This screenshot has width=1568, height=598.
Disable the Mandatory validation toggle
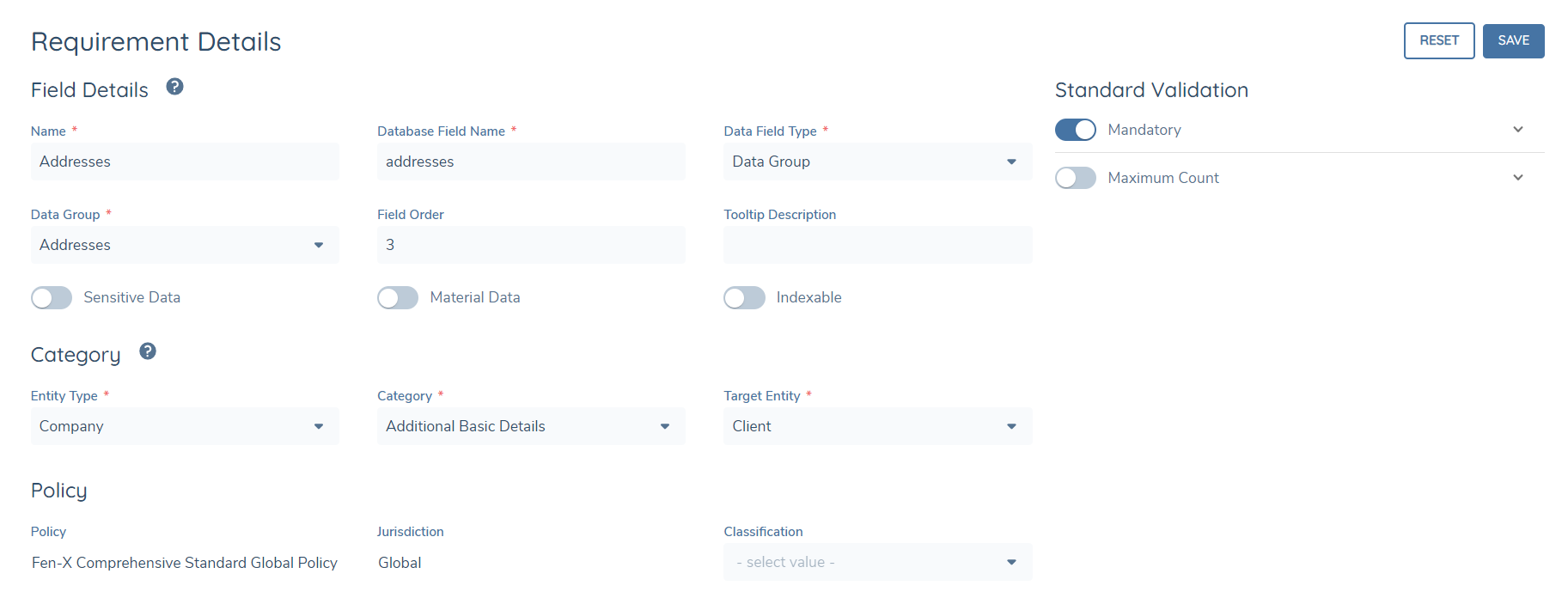coord(1075,130)
